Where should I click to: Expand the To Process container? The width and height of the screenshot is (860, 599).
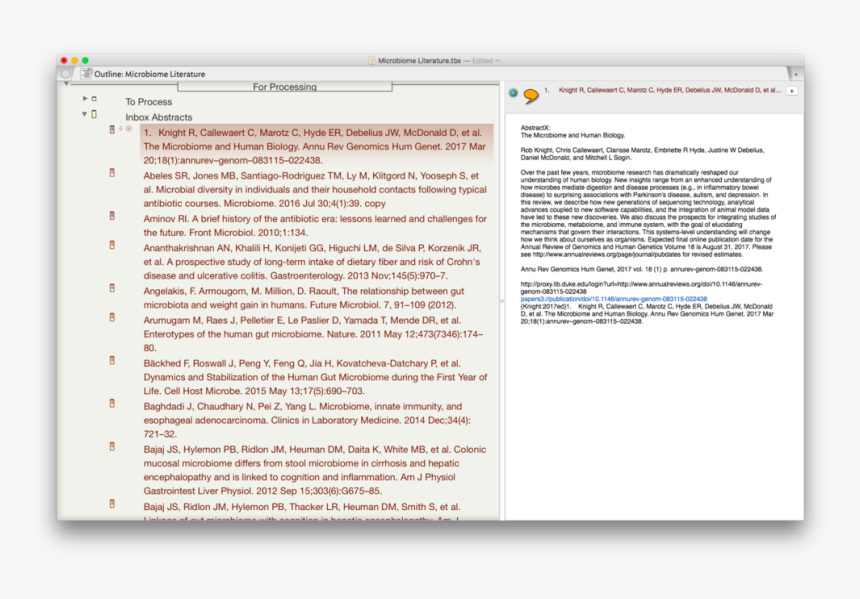click(x=84, y=98)
